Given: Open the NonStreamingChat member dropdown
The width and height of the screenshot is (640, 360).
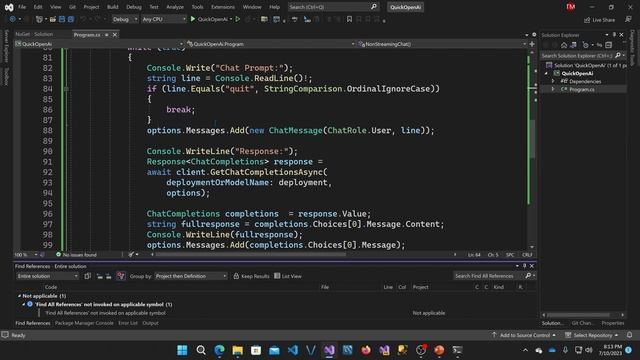Looking at the screenshot, I should [442, 44].
